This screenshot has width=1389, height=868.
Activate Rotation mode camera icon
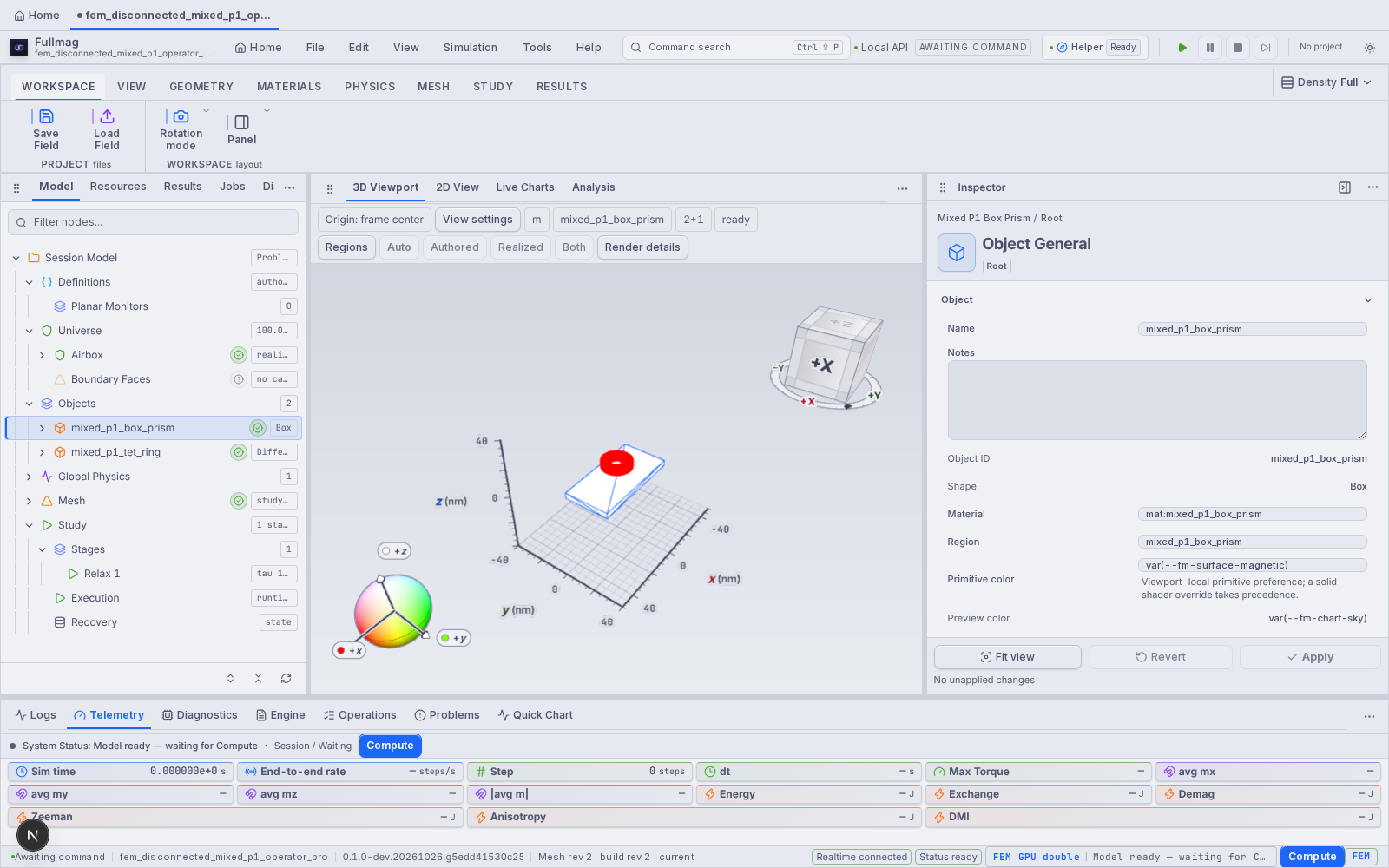(181, 116)
